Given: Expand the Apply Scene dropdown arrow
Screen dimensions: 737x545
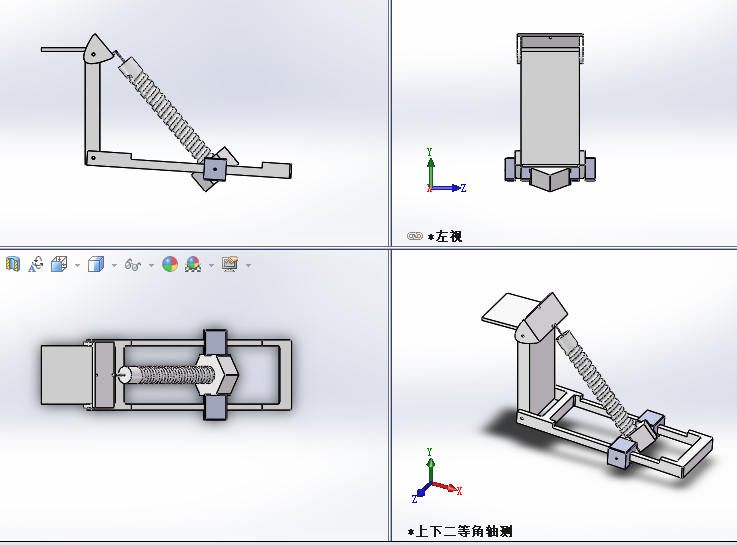Looking at the screenshot, I should point(212,265).
